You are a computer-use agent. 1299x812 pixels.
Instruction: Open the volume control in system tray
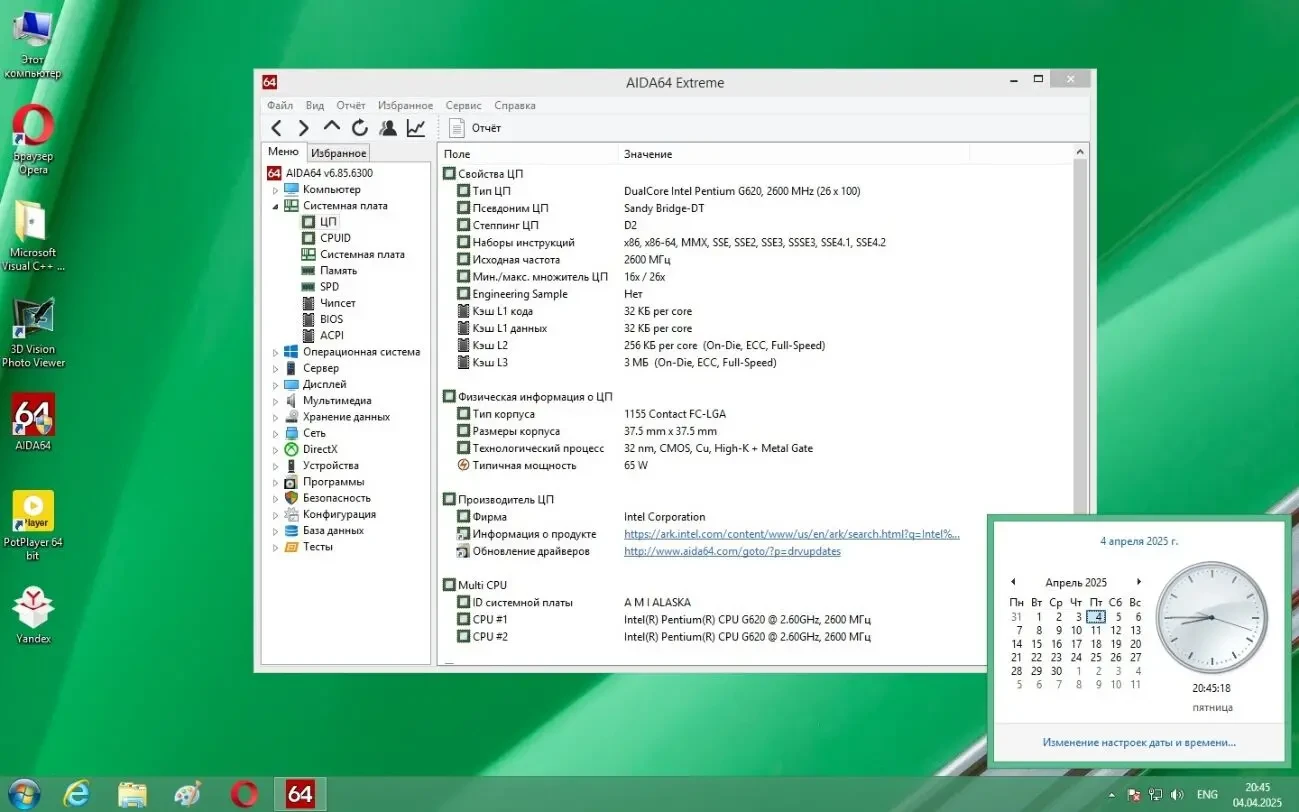pyautogui.click(x=1177, y=794)
